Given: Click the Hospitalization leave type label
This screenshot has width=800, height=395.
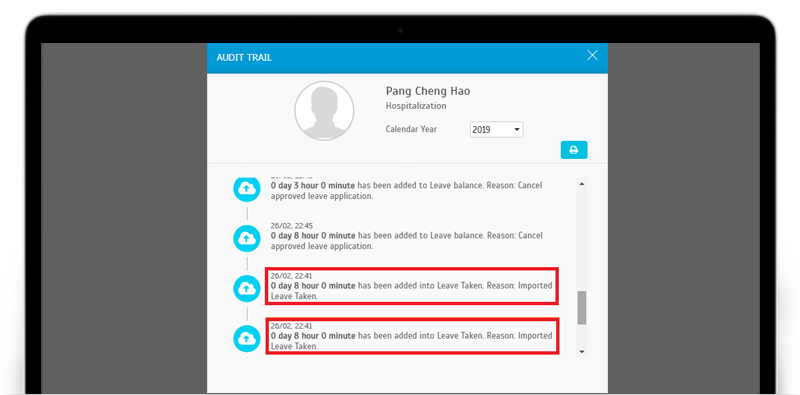Looking at the screenshot, I should (416, 106).
